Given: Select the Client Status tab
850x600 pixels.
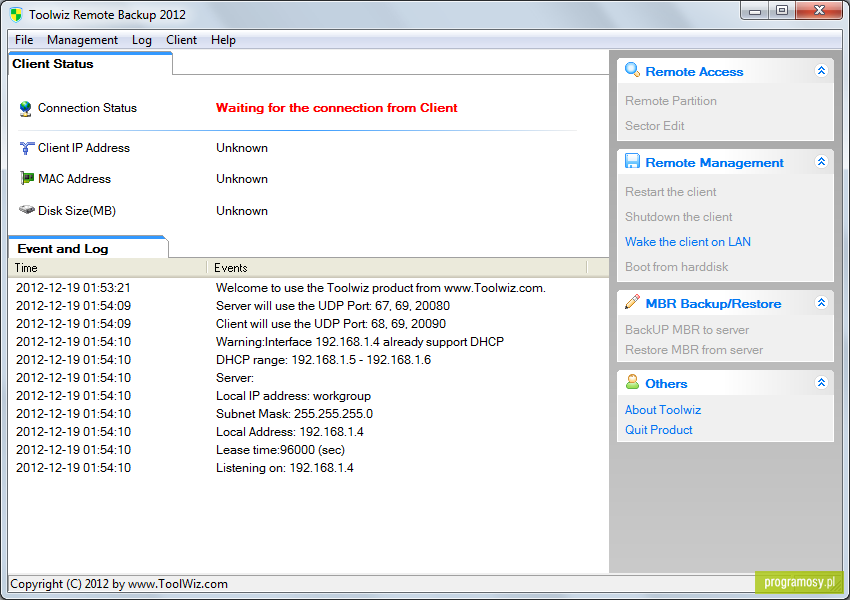Looking at the screenshot, I should pyautogui.click(x=91, y=64).
